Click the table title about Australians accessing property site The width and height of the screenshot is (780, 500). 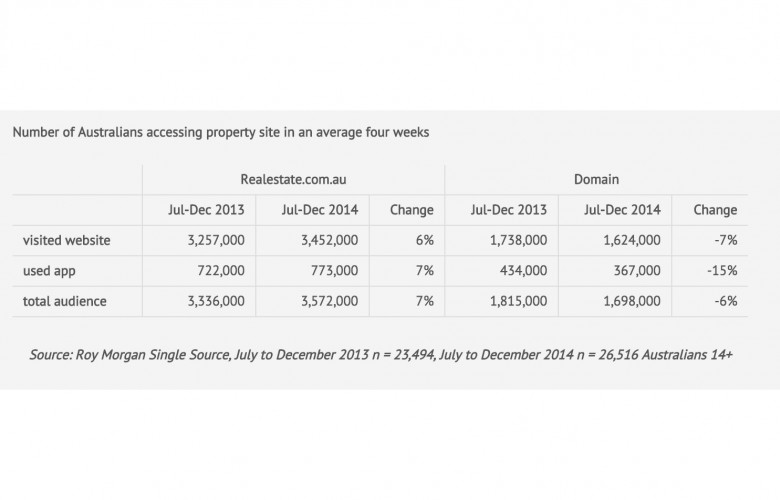(x=221, y=132)
